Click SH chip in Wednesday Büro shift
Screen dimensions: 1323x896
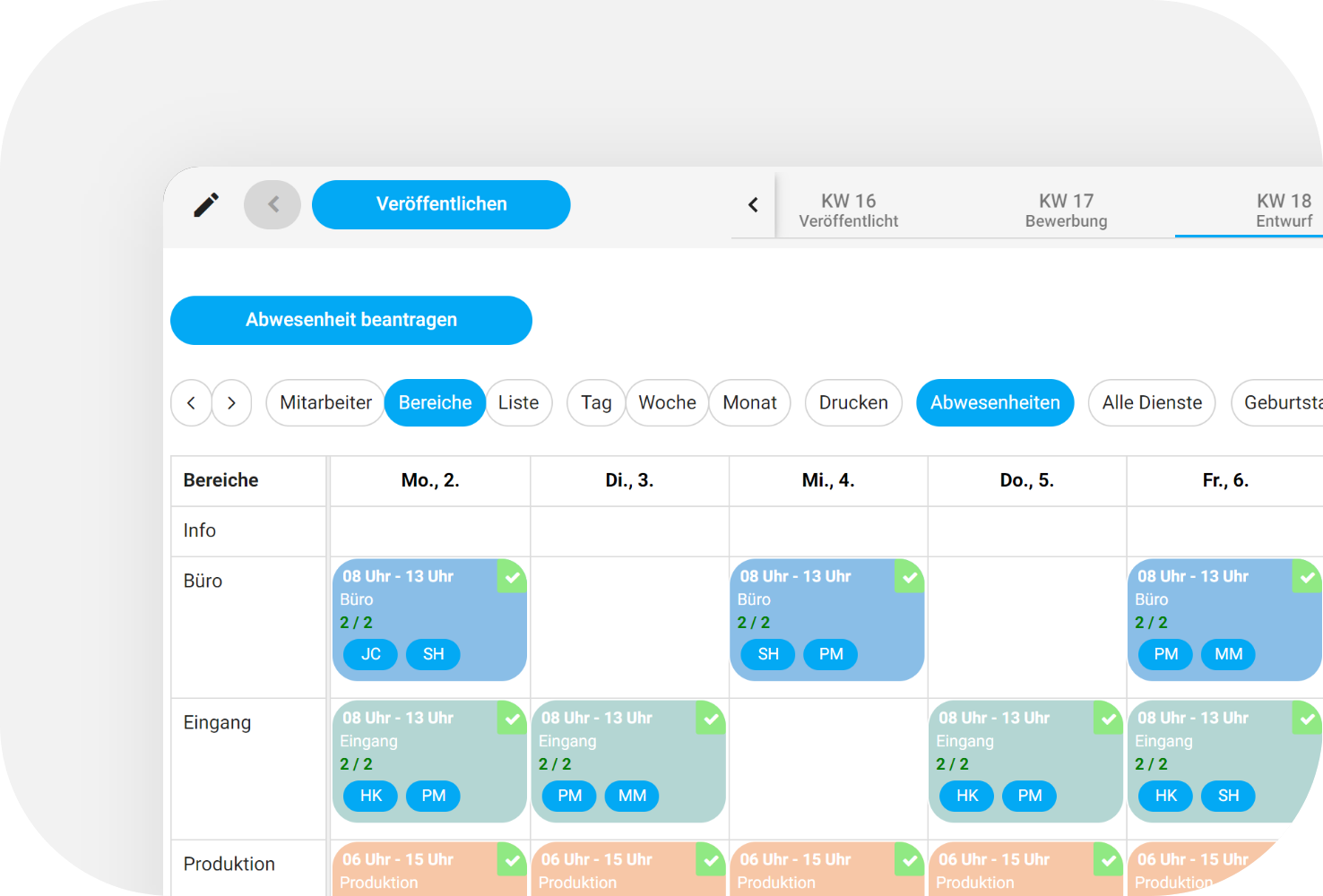[x=768, y=654]
